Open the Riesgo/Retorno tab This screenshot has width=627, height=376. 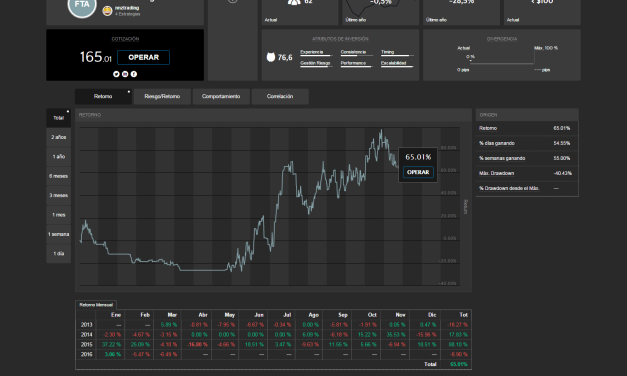click(162, 96)
